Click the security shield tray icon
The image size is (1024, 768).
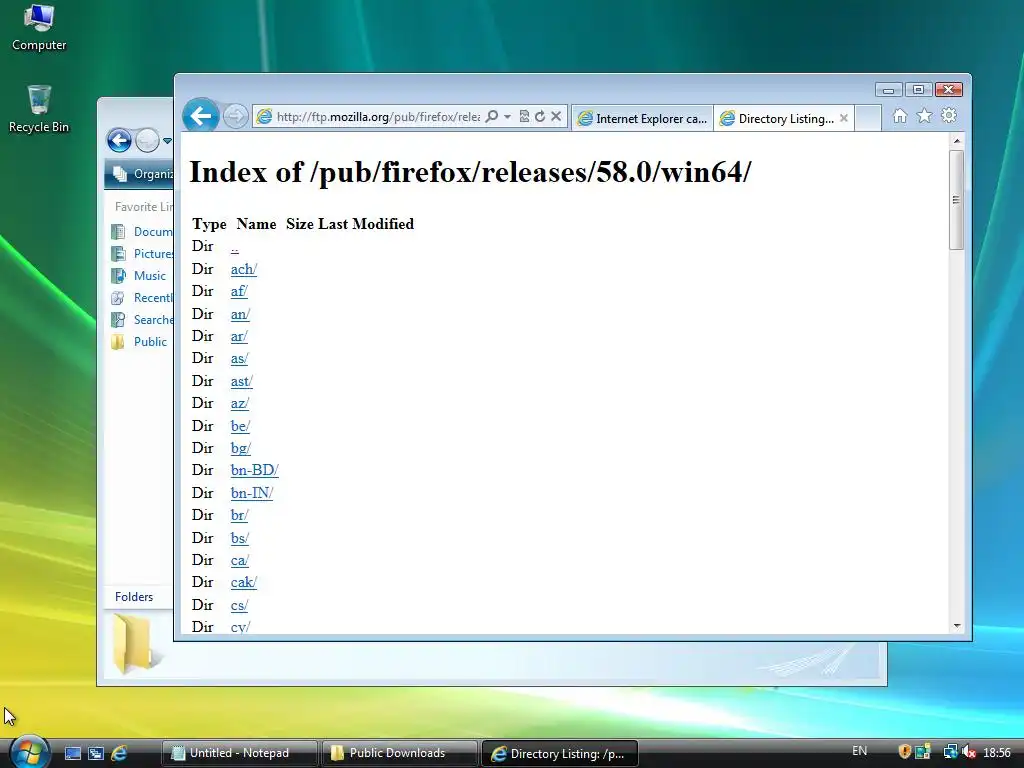tap(904, 752)
